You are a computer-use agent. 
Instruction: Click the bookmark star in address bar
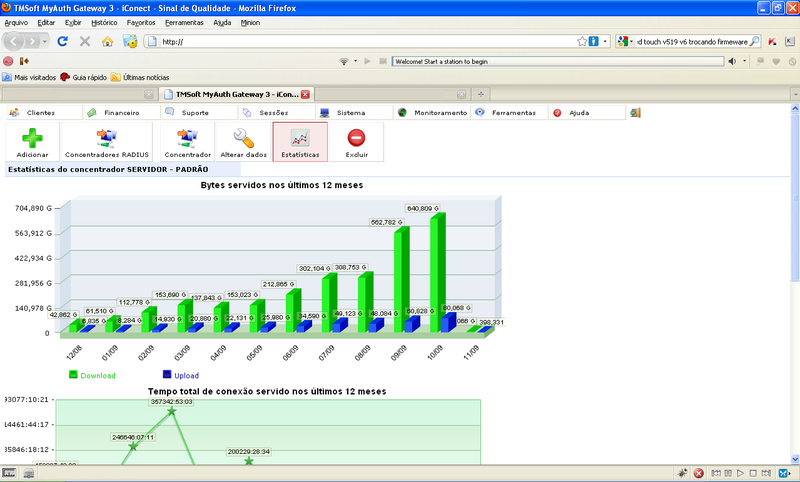click(582, 41)
